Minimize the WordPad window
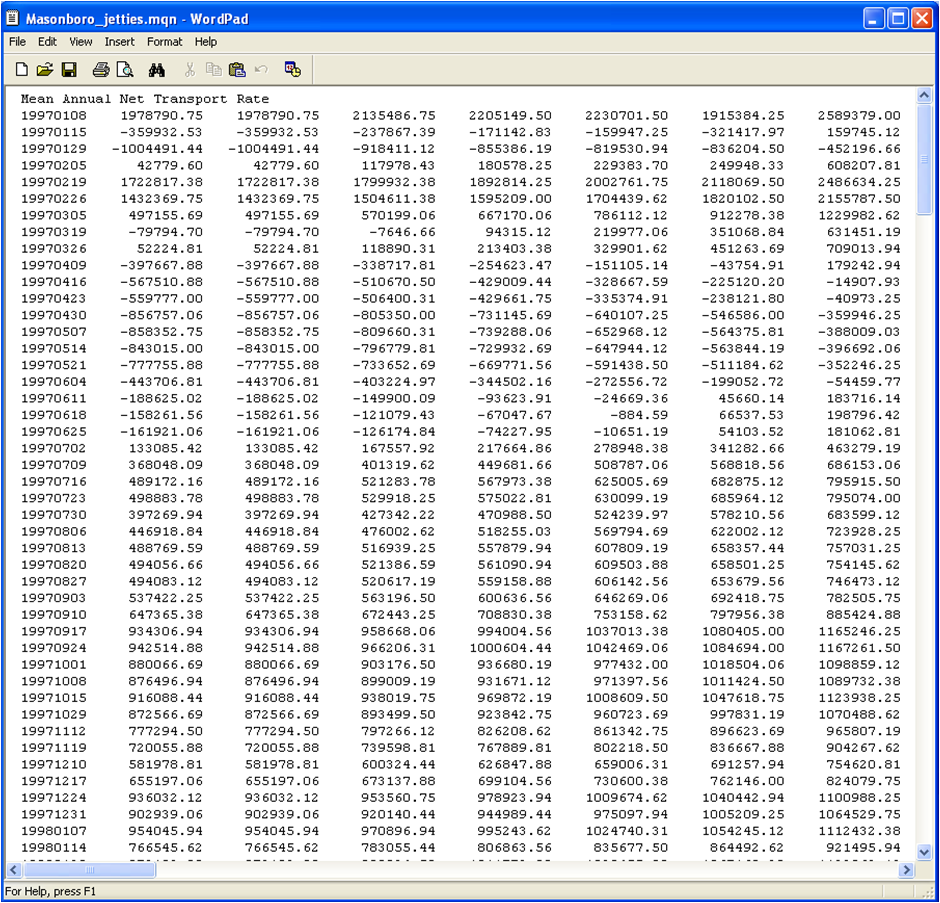Viewport: 940px width, 903px height. (873, 19)
